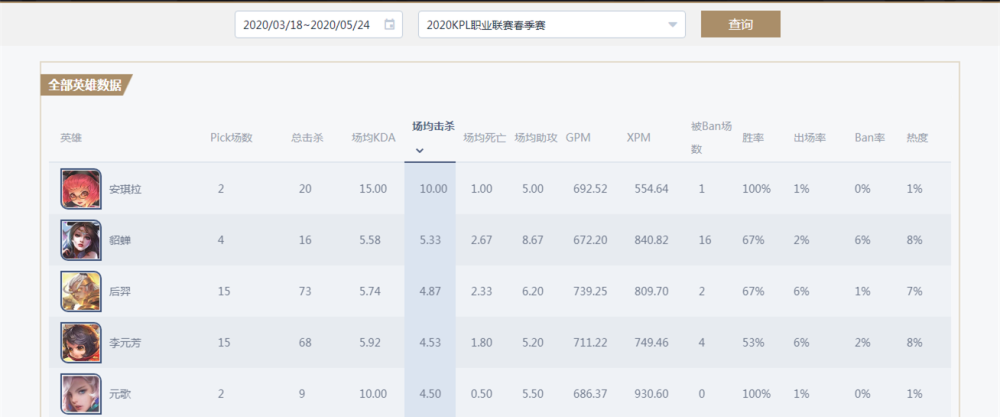Sort table by 总击杀 header

tap(307, 138)
